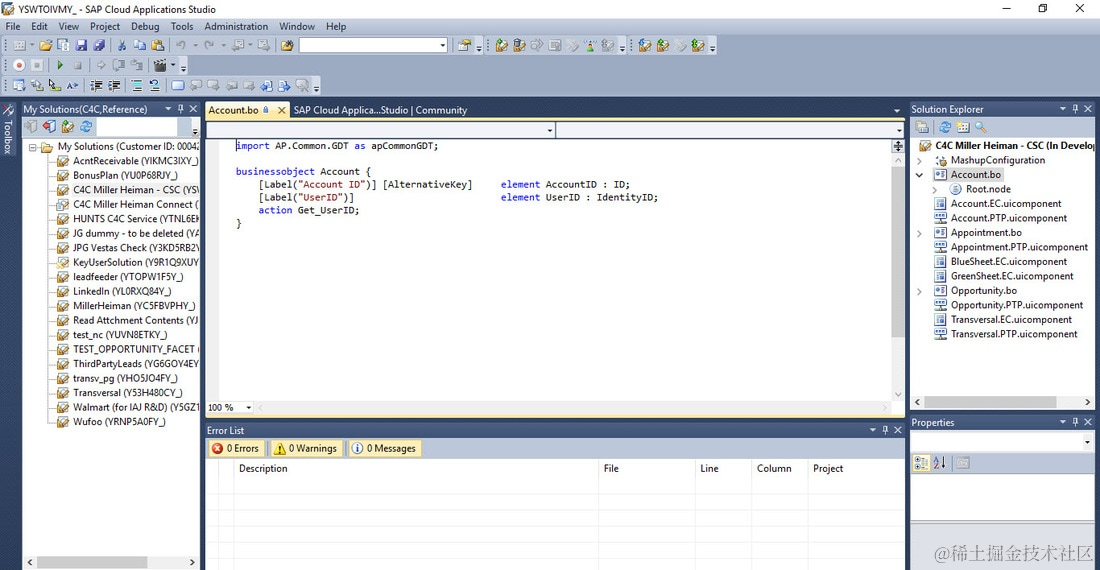Viewport: 1100px width, 570px height.
Task: Click the Cut scissors icon
Action: point(122,45)
